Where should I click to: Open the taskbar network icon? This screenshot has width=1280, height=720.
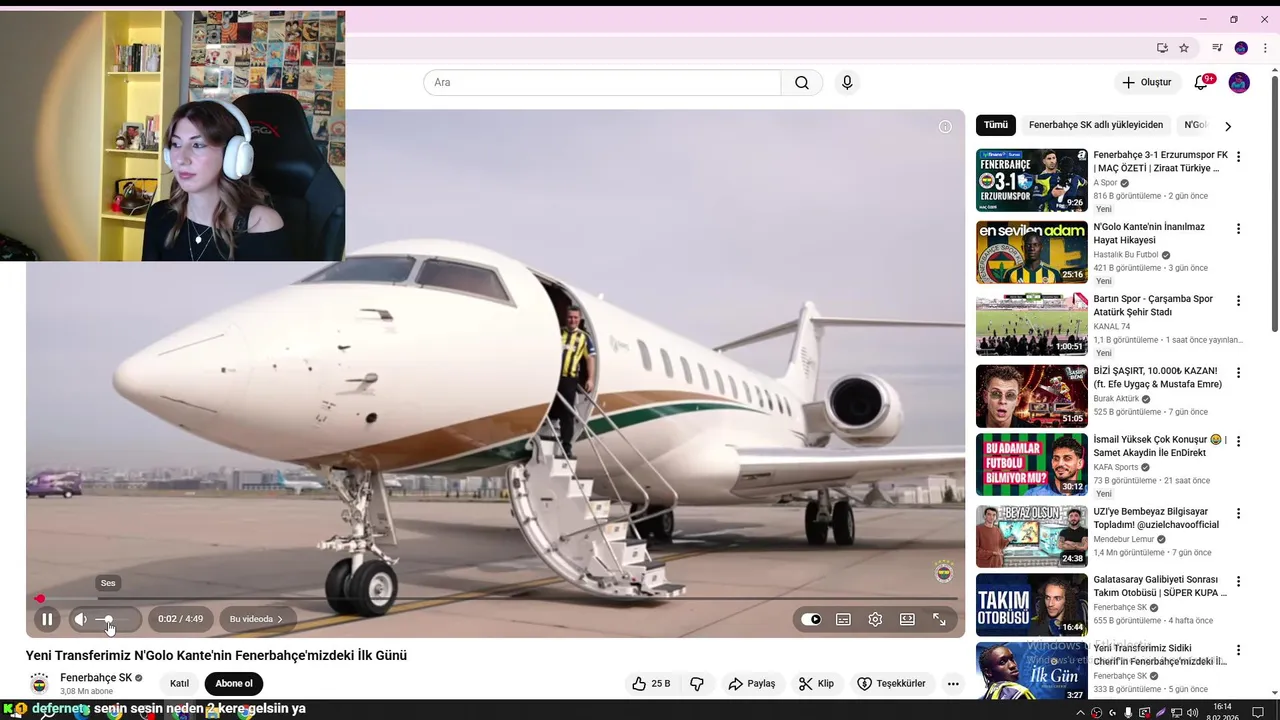pos(1175,713)
